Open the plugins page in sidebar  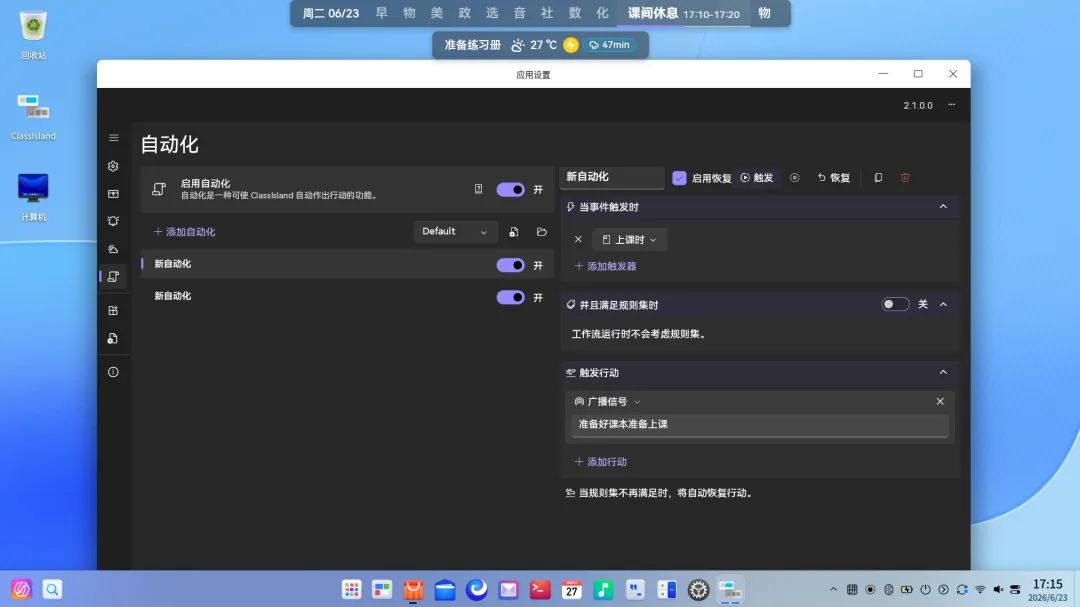114,311
